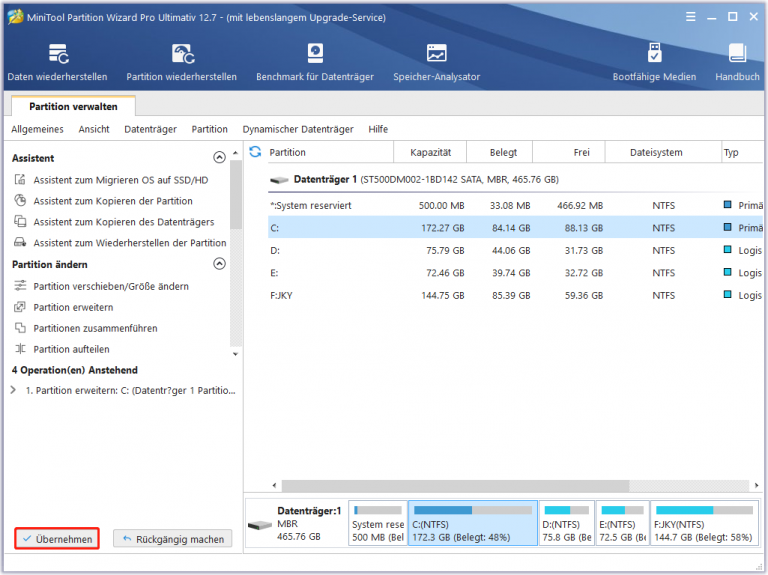The width and height of the screenshot is (768, 575).
Task: Sort by the Kapazität column header
Action: (x=430, y=152)
